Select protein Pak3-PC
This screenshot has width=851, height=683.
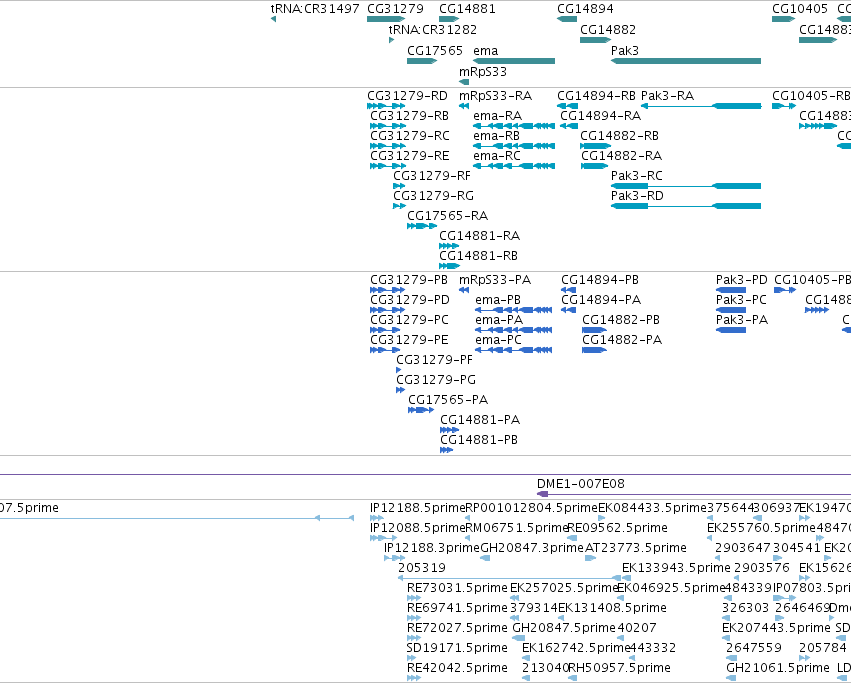pyautogui.click(x=741, y=300)
